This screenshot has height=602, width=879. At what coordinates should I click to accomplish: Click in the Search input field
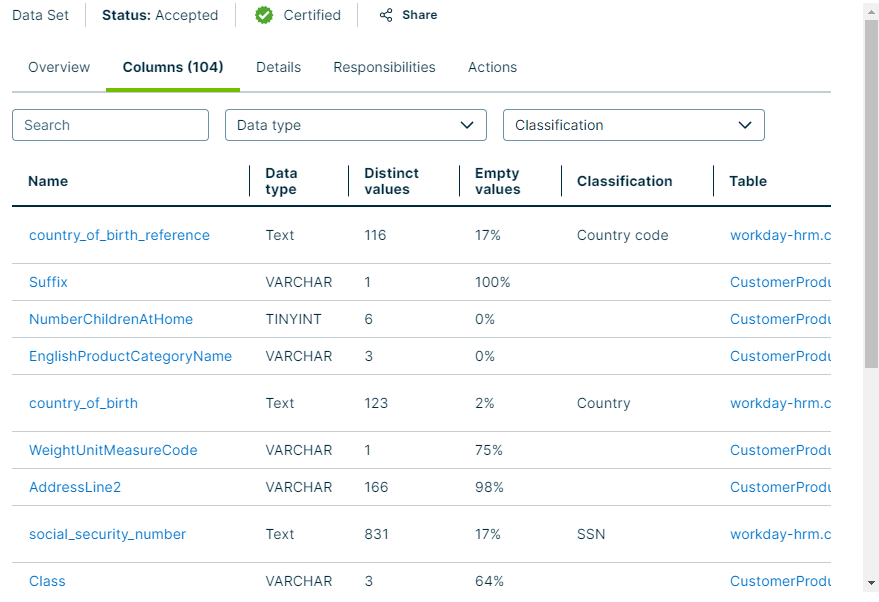coord(110,125)
